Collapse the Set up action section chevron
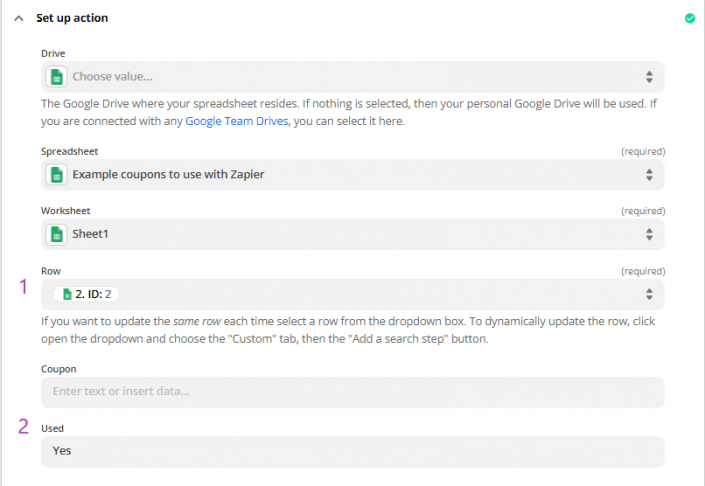This screenshot has width=705, height=486. coord(19,18)
